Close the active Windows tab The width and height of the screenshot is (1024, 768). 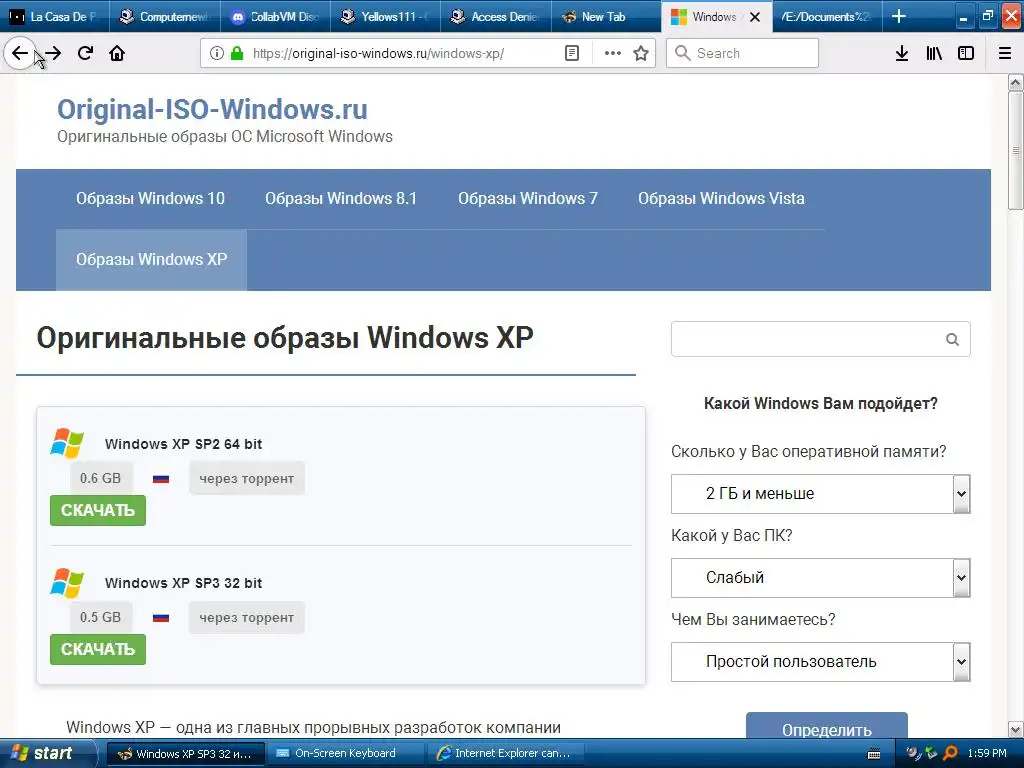coord(755,17)
